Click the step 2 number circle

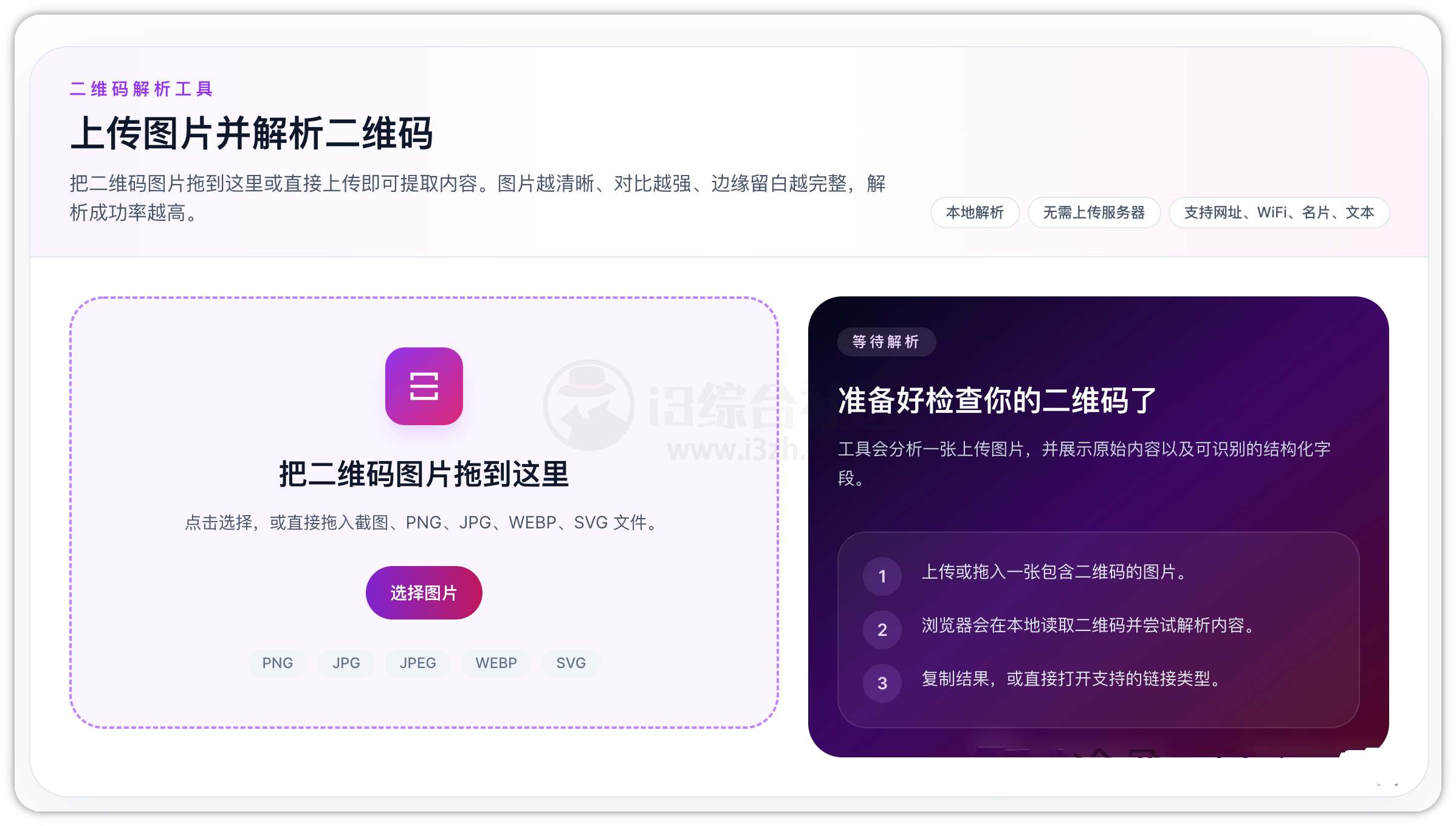tap(882, 630)
